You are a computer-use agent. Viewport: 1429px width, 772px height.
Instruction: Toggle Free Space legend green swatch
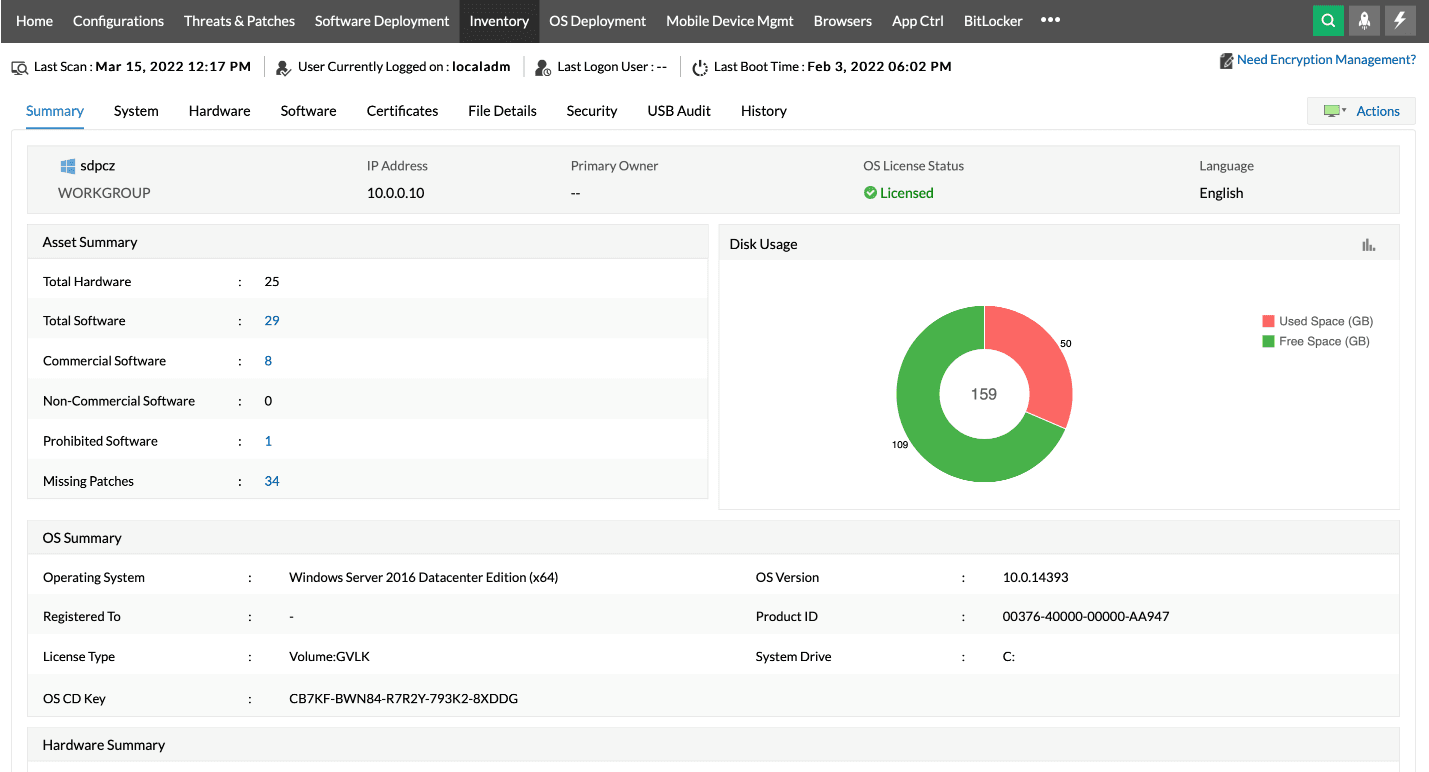(1269, 341)
